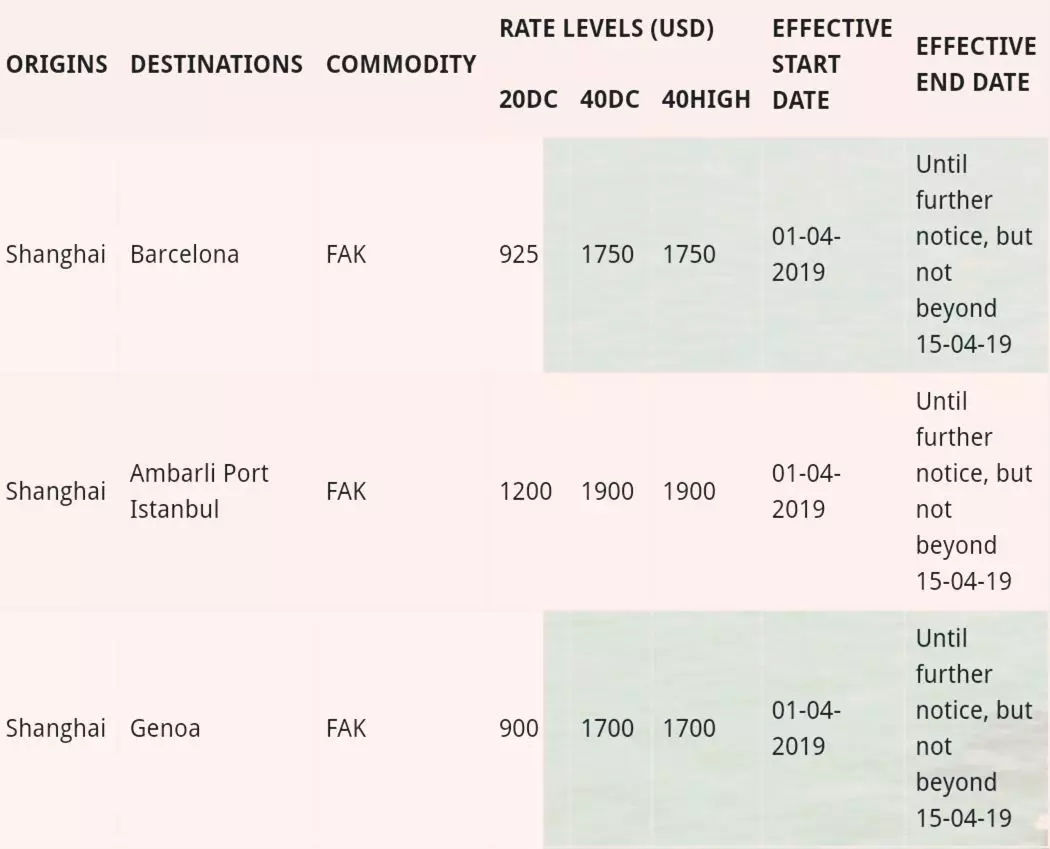This screenshot has width=1050, height=849.
Task: Select the 40HIGH sub-column header
Action: [x=706, y=100]
